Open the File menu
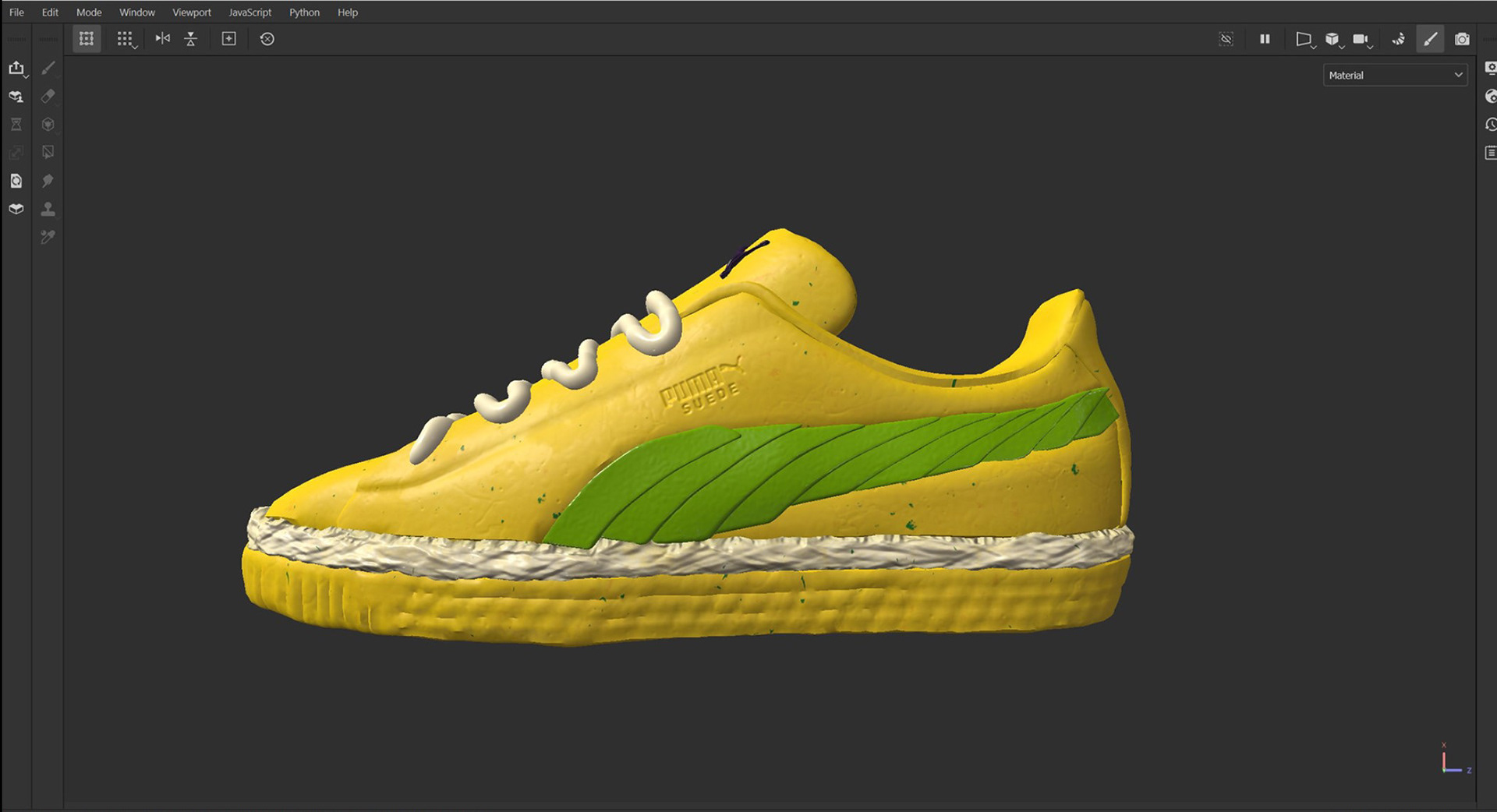 [16, 12]
